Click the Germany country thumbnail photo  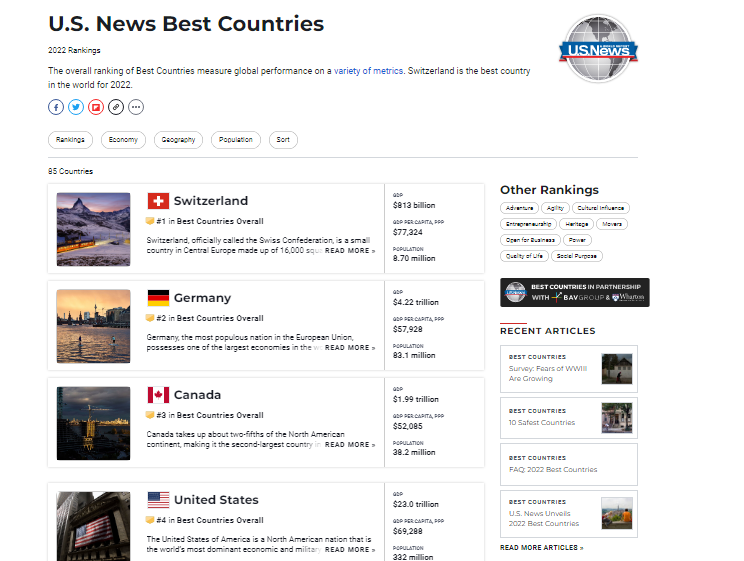pos(93,326)
